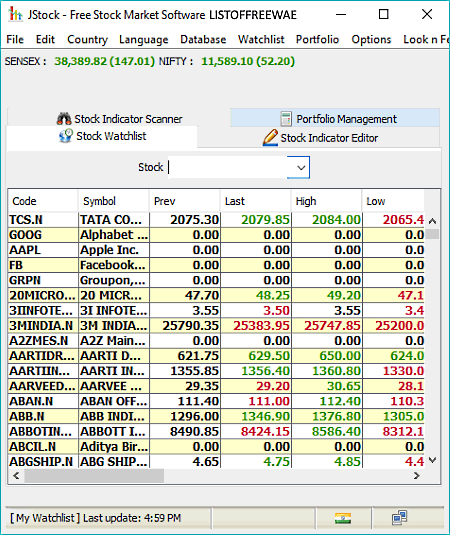Viewport: 450px width, 535px height.
Task: Click the horizontal scrollbar thumb
Action: point(94,476)
